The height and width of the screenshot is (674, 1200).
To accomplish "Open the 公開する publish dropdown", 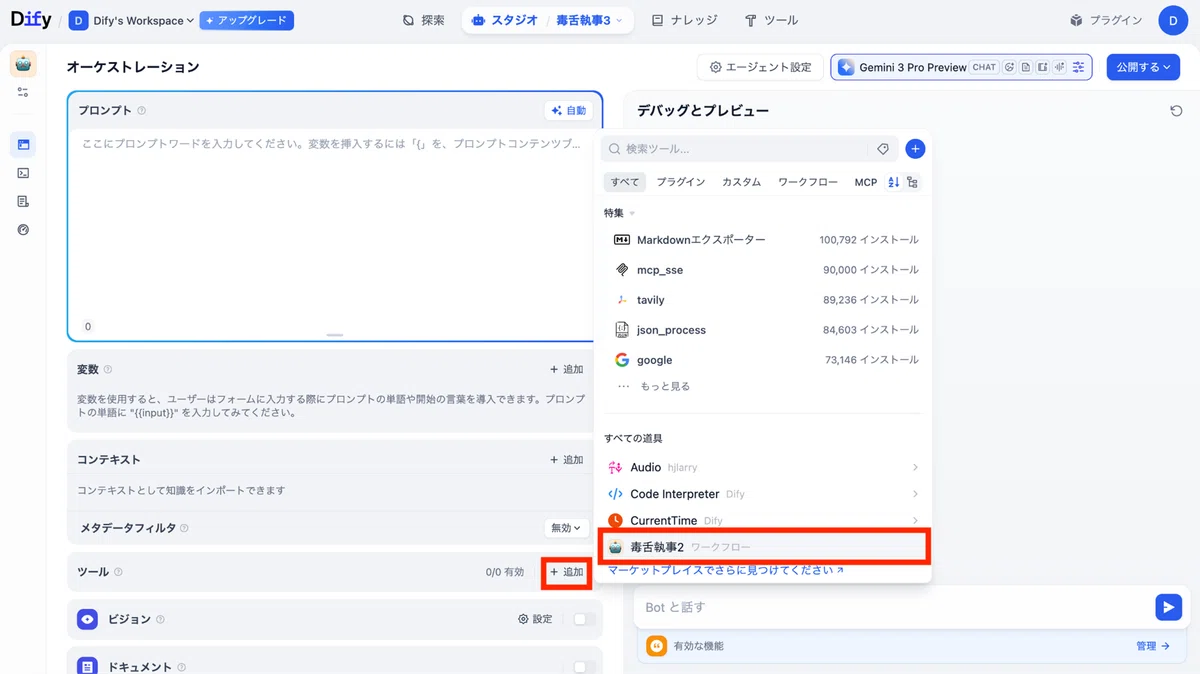I will pos(1143,67).
